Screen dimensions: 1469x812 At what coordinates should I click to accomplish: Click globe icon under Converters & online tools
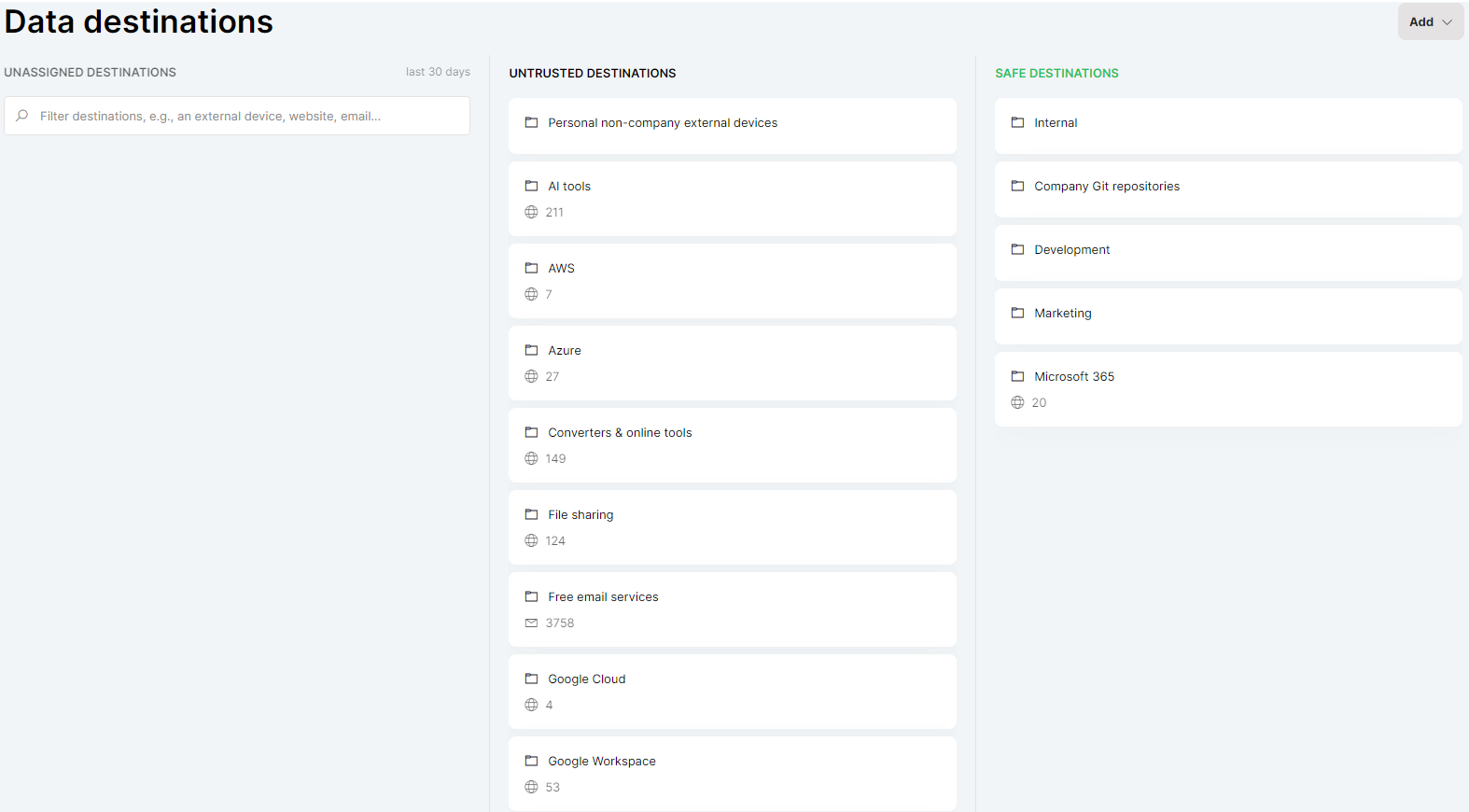531,458
